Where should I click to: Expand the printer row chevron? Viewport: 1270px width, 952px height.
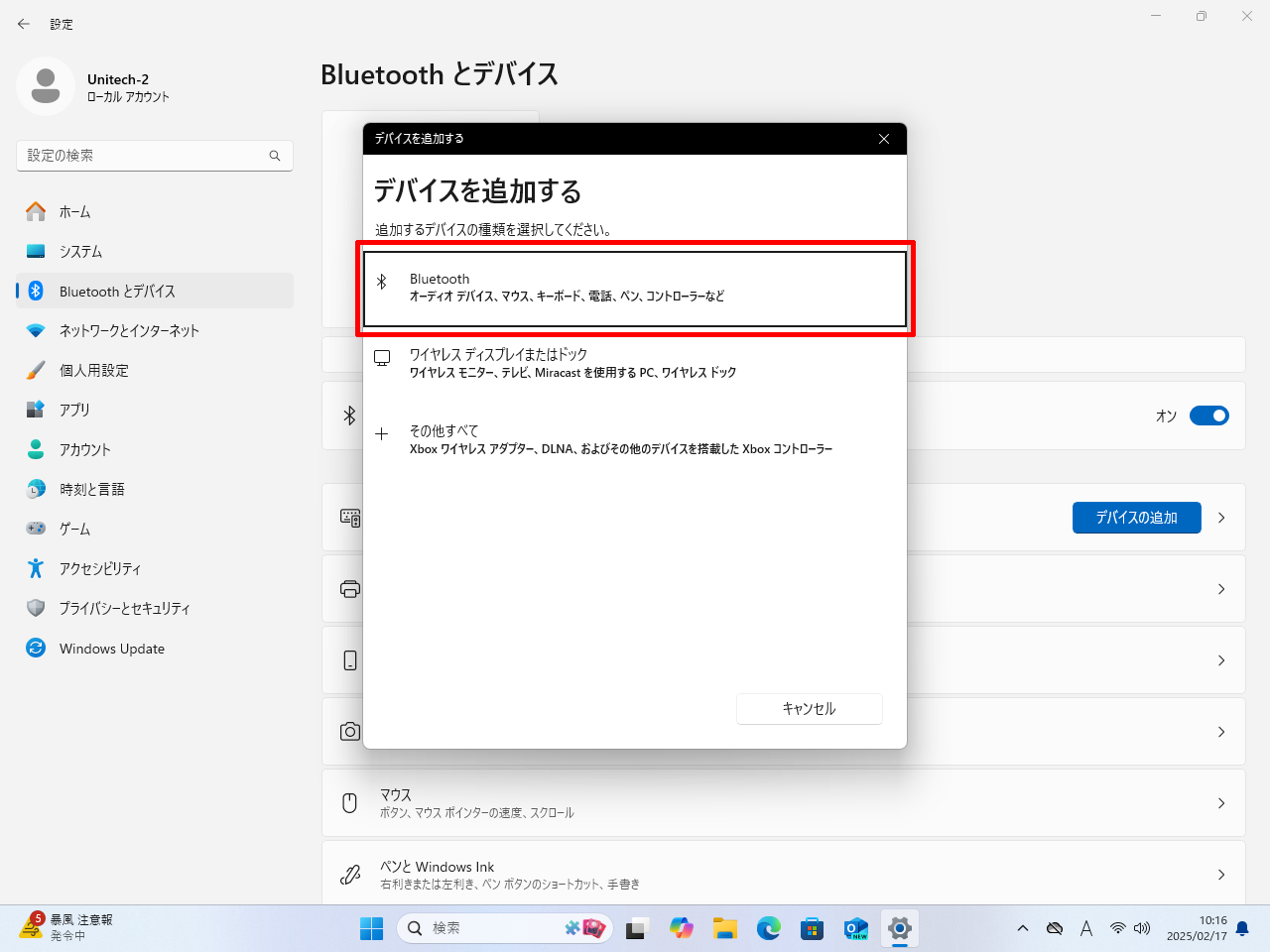pyautogui.click(x=1221, y=589)
